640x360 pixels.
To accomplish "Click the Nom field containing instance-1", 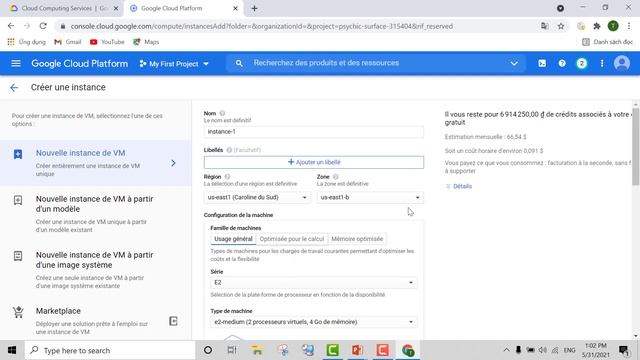I will tap(313, 132).
